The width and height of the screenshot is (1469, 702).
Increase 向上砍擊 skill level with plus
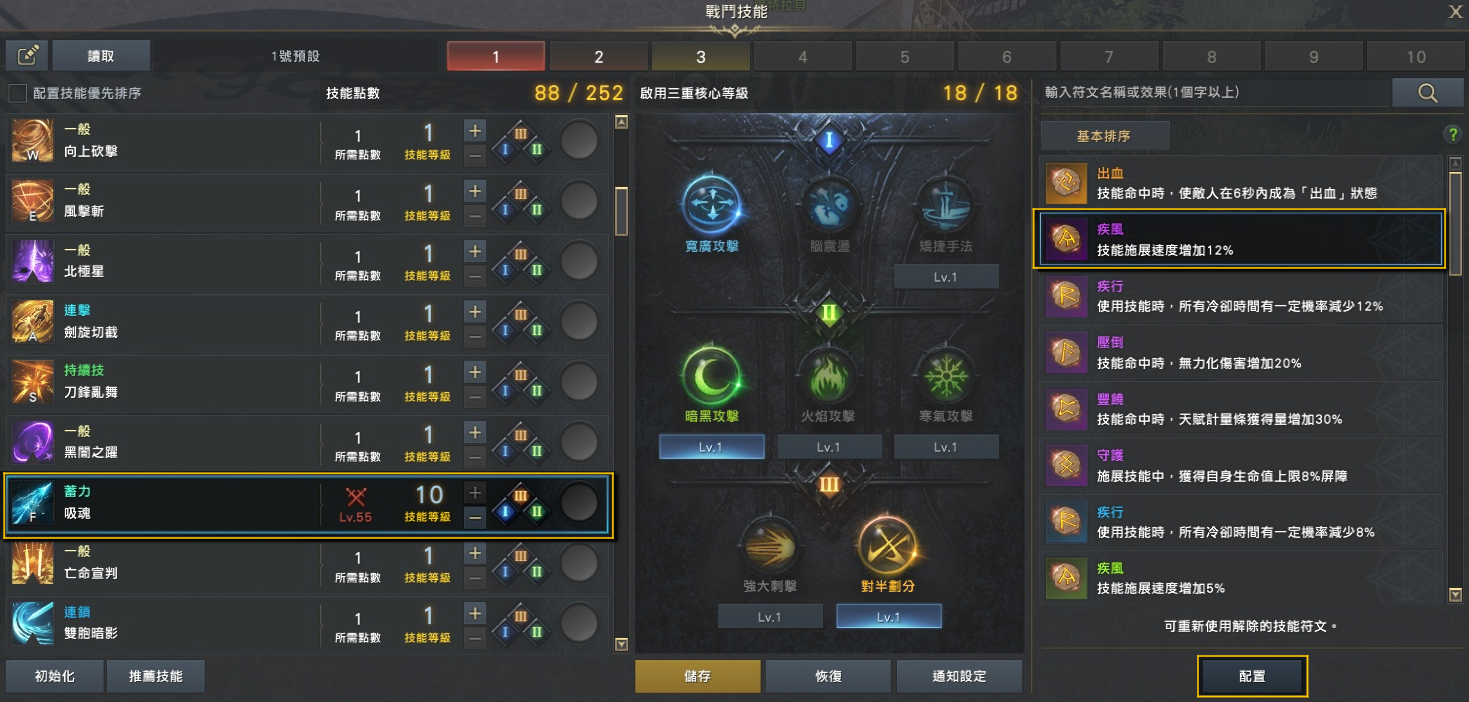(x=475, y=130)
